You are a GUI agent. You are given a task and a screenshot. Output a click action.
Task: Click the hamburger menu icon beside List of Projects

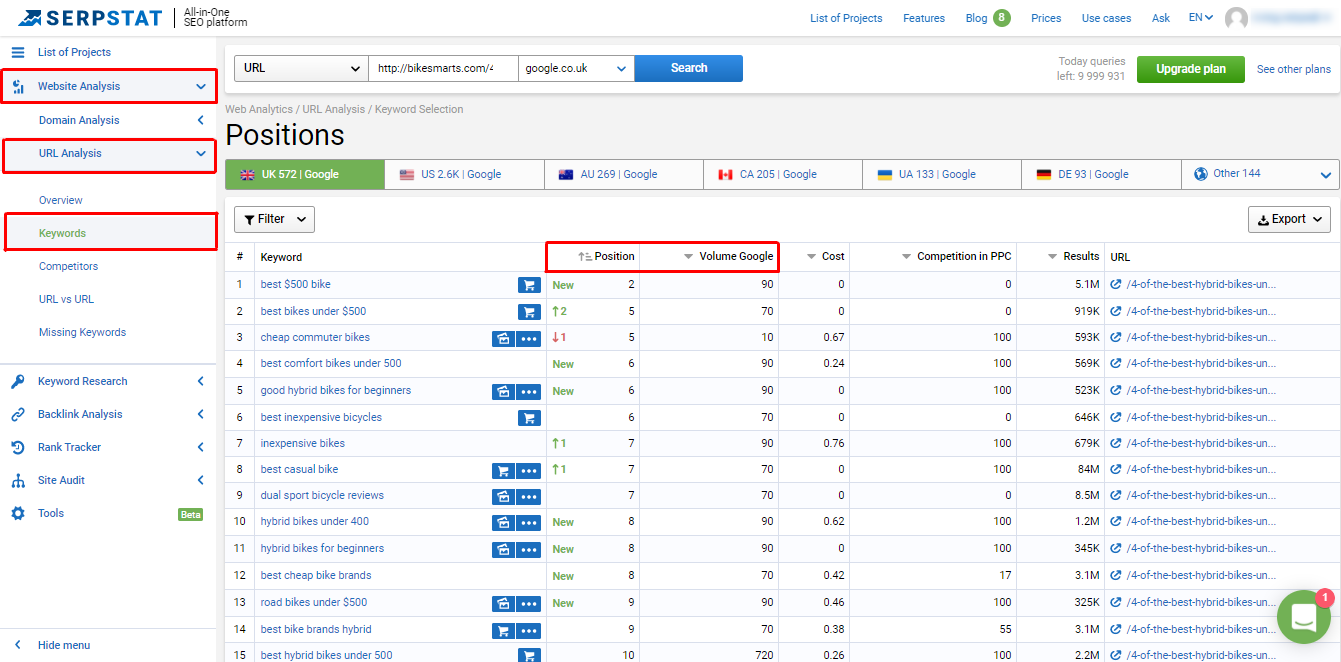point(18,52)
